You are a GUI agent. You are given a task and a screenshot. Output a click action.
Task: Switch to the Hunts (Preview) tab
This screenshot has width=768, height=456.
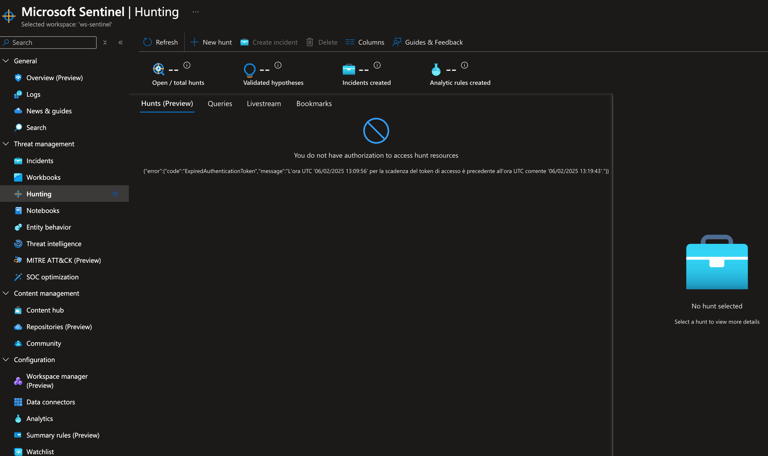(167, 103)
